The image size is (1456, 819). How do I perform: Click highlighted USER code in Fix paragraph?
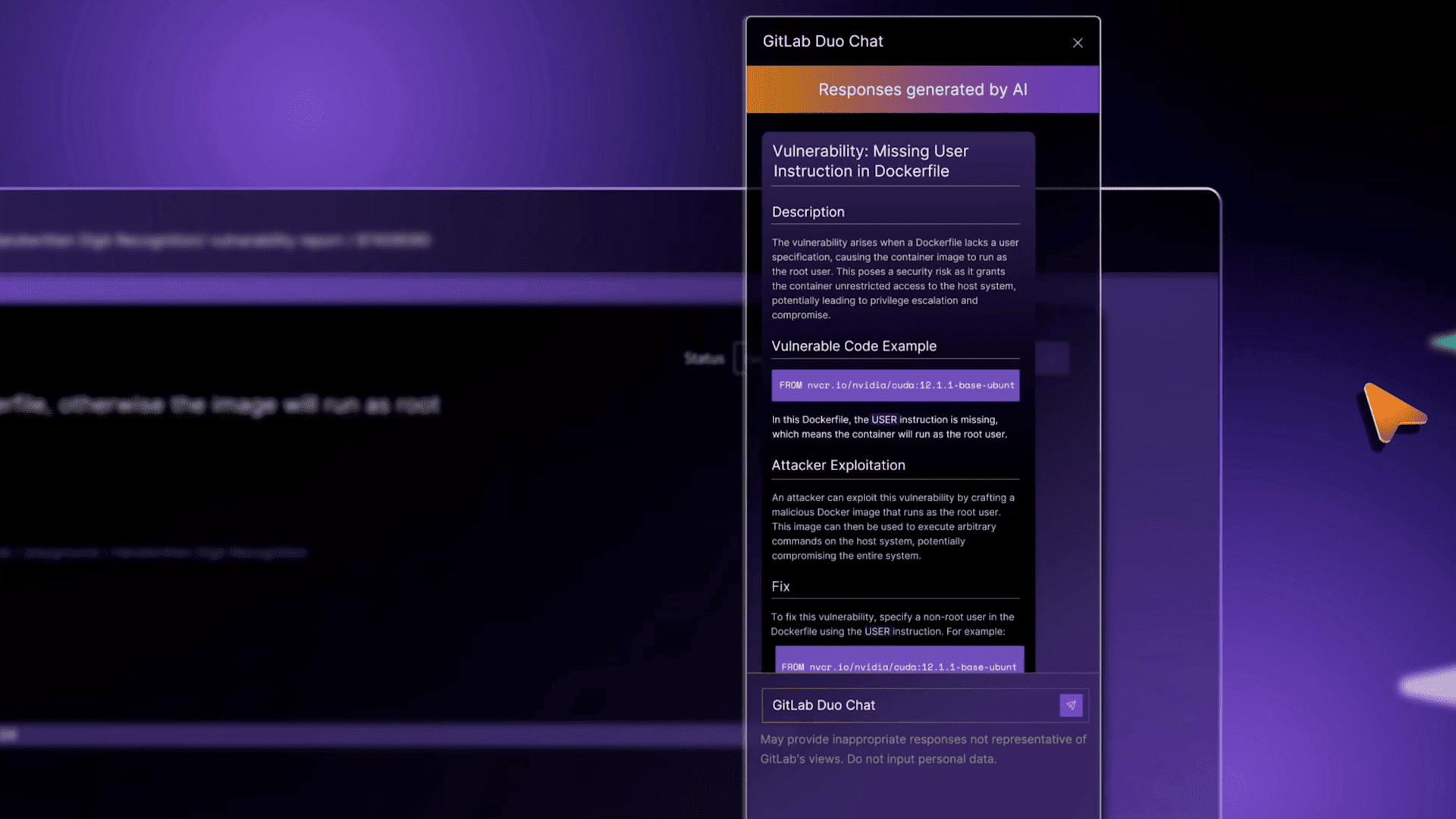[x=877, y=632]
